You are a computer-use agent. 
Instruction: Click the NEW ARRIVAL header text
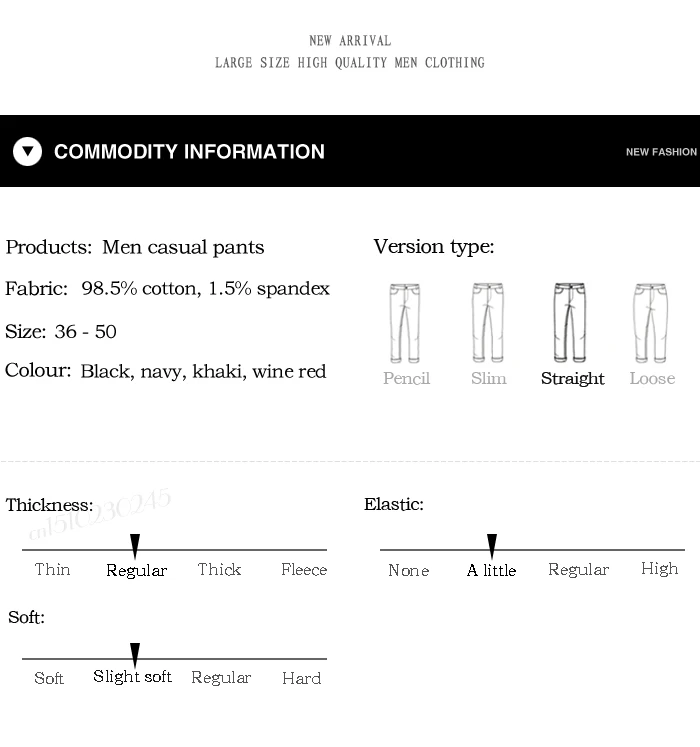click(x=350, y=41)
